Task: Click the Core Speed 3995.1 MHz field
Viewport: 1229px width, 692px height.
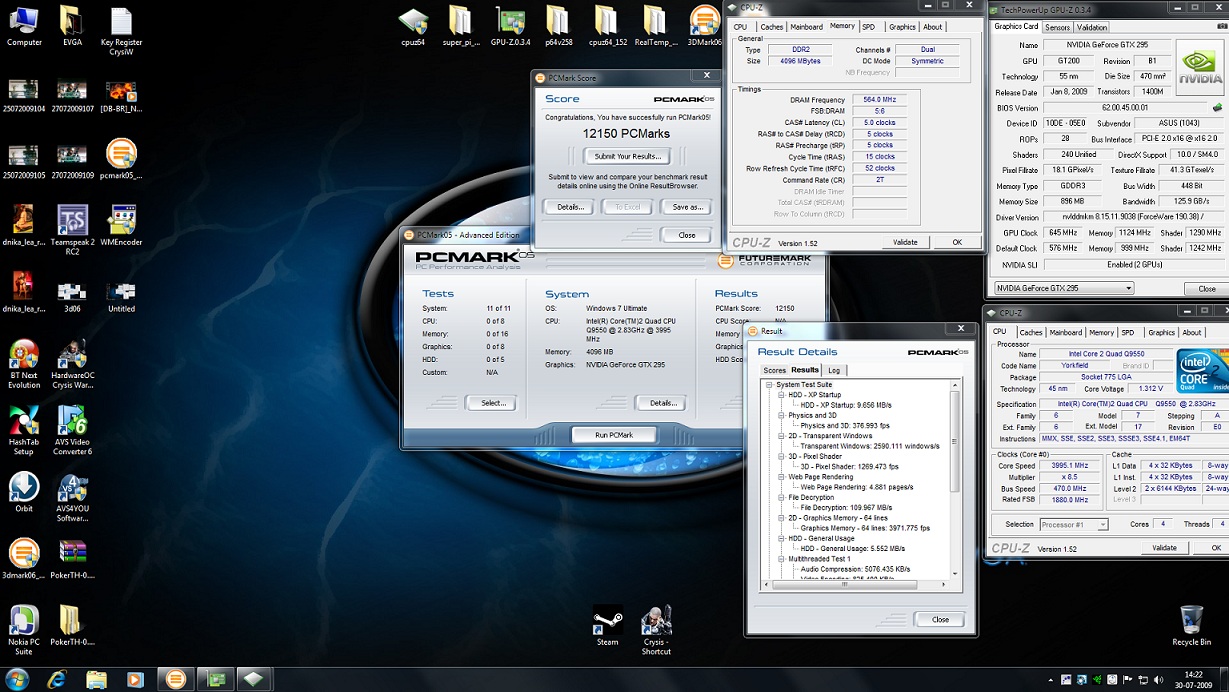Action: tap(1070, 466)
